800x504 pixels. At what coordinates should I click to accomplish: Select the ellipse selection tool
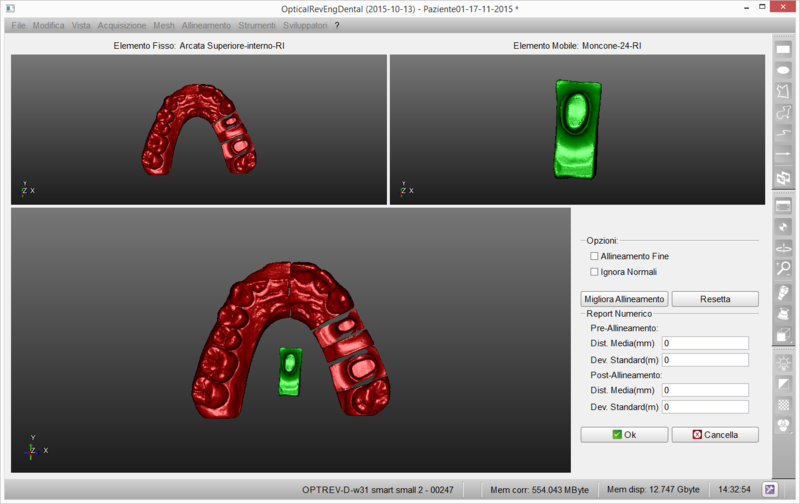[x=784, y=70]
